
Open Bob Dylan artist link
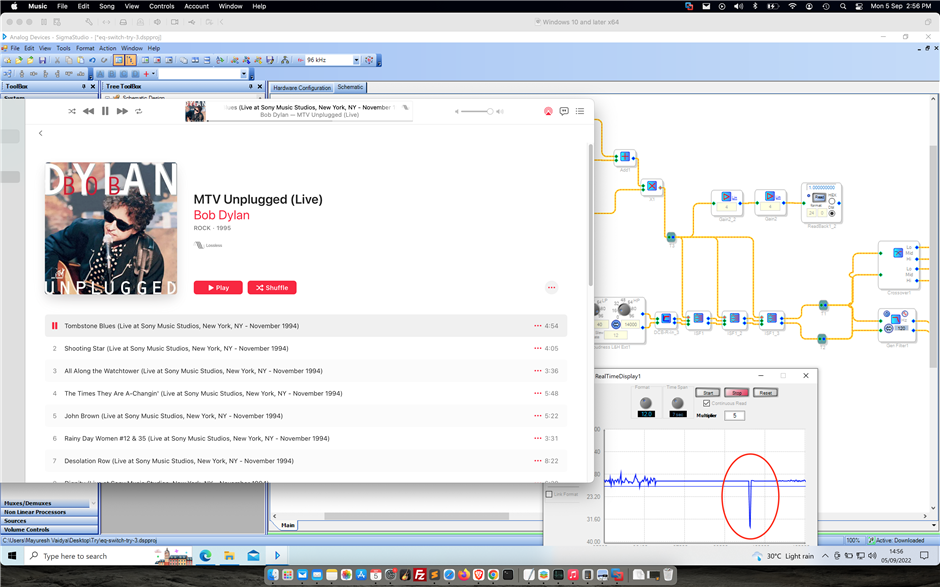tap(221, 215)
